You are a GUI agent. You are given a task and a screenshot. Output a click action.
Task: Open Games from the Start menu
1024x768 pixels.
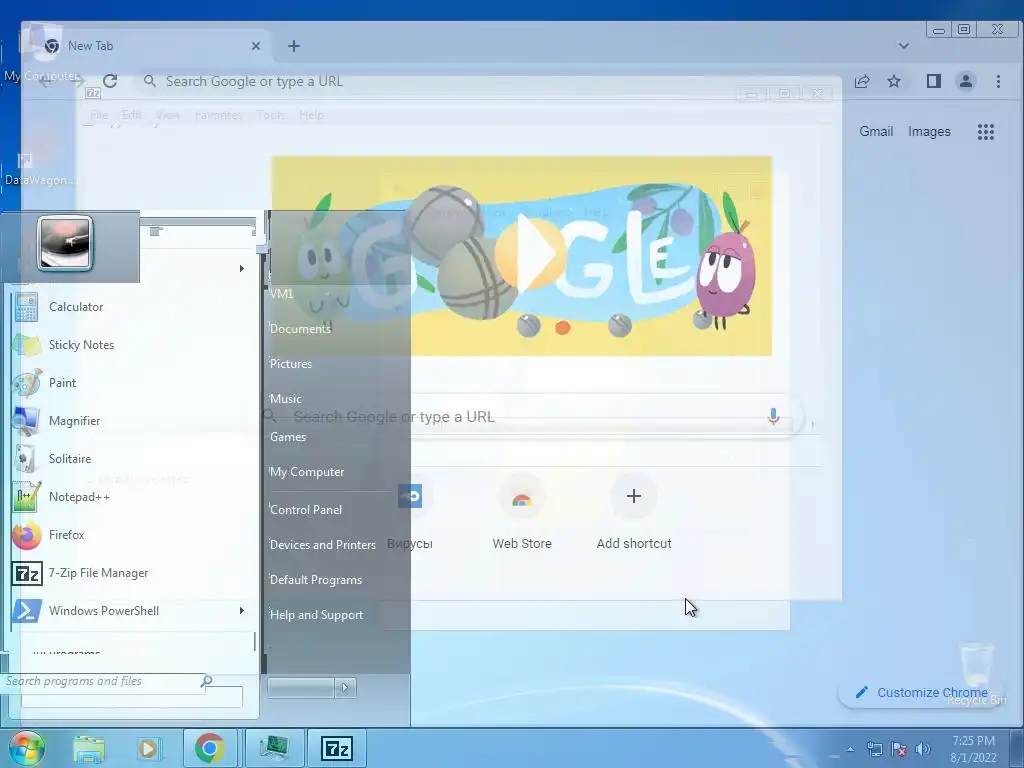[288, 437]
